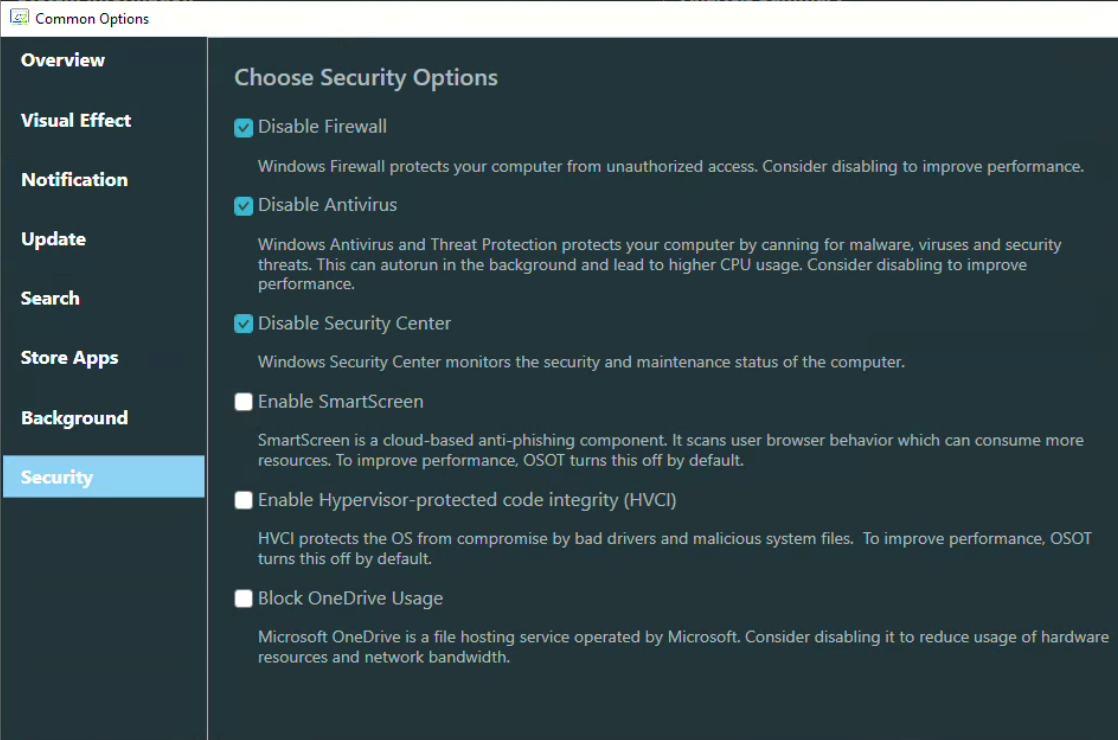Show the Background options tab
Screen dimensions: 1118x740
[75, 418]
